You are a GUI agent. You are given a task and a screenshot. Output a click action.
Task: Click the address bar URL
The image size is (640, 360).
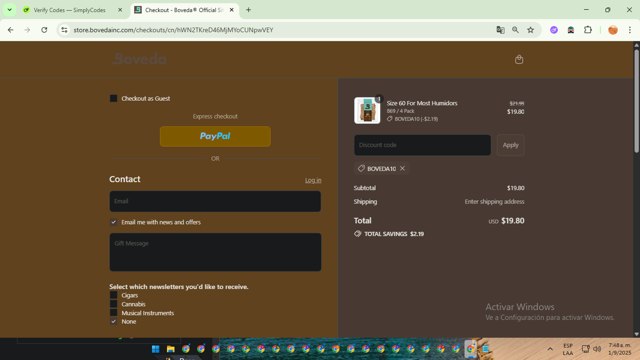click(173, 30)
